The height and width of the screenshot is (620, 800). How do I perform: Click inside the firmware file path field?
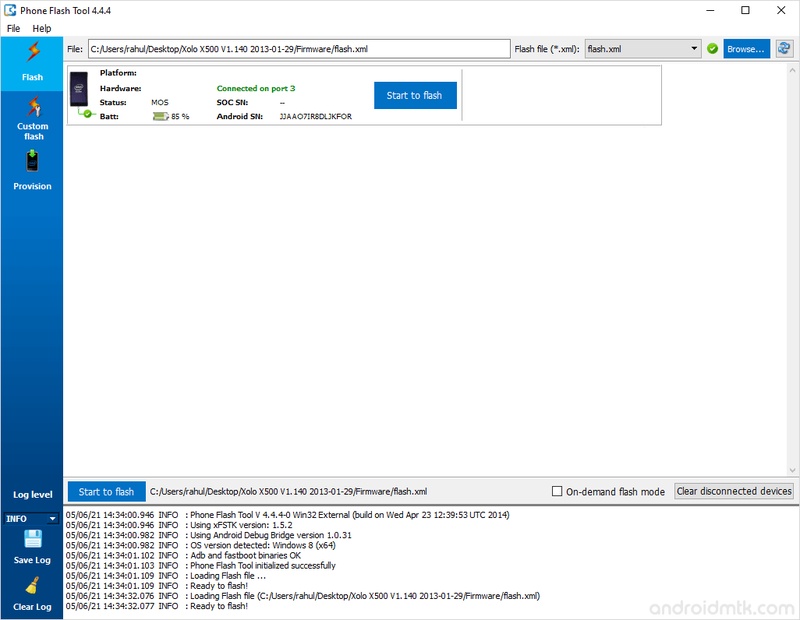tap(295, 47)
